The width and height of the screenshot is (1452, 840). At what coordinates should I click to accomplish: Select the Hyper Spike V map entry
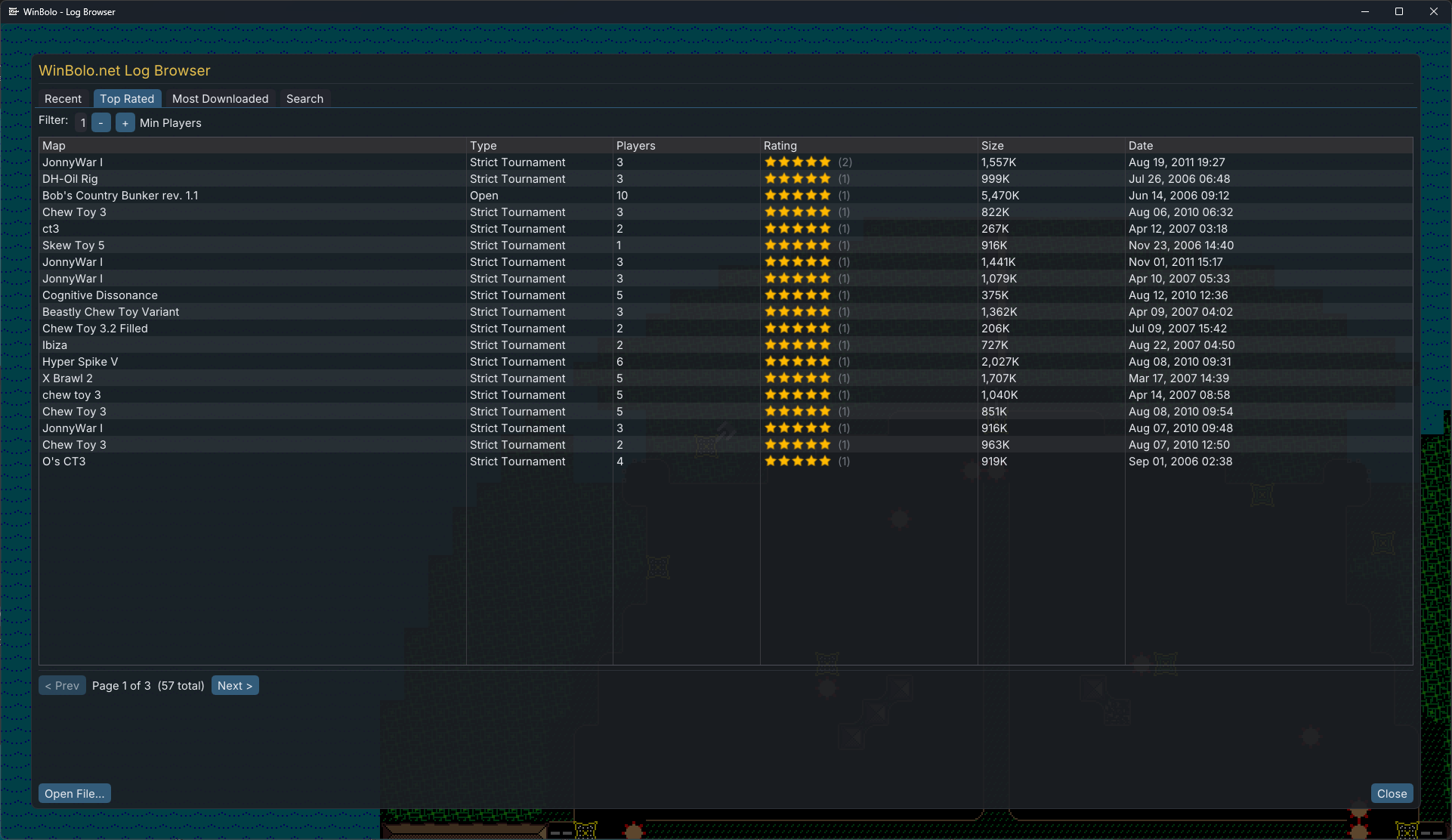(x=80, y=362)
